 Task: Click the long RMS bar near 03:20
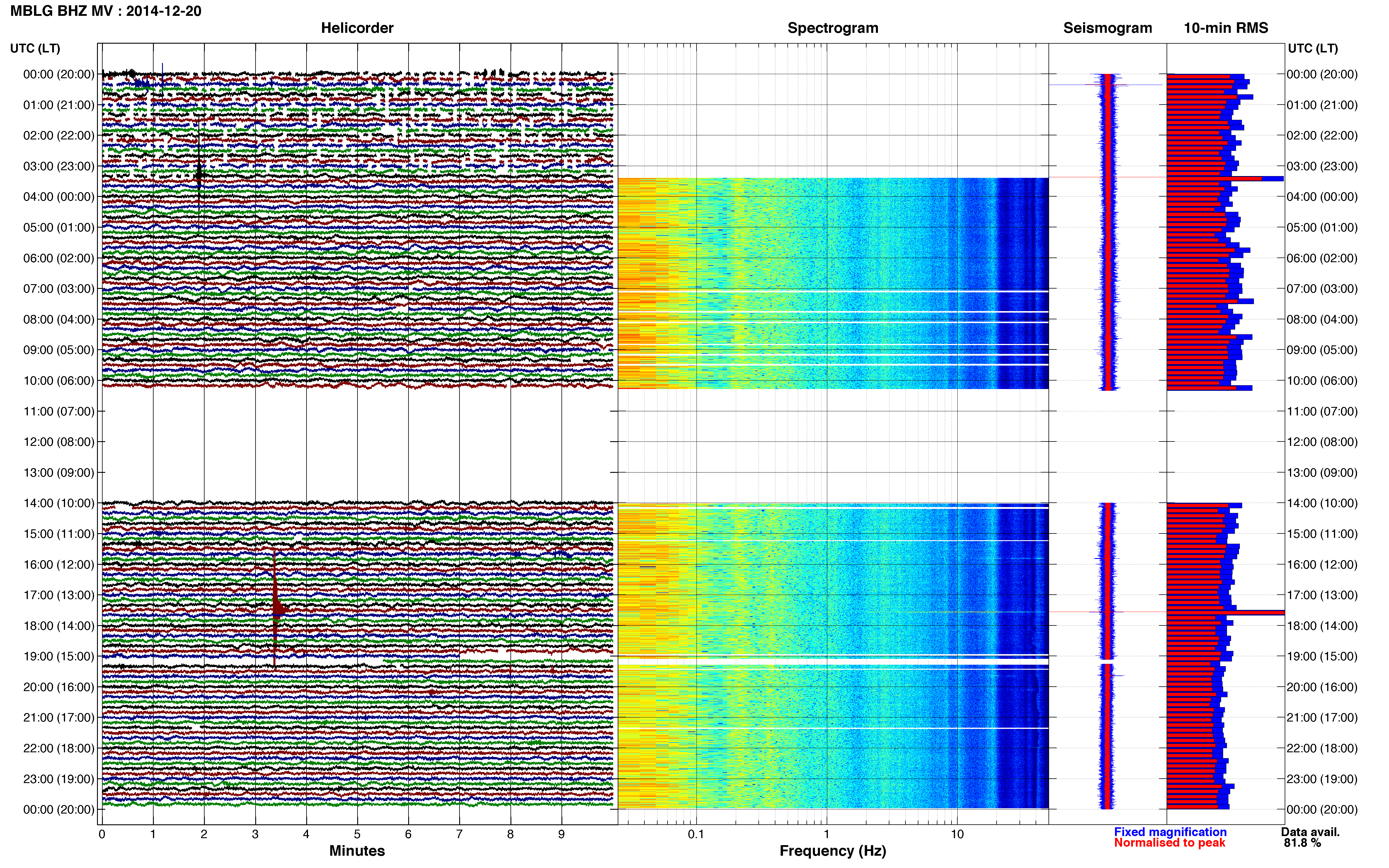(x=1225, y=178)
